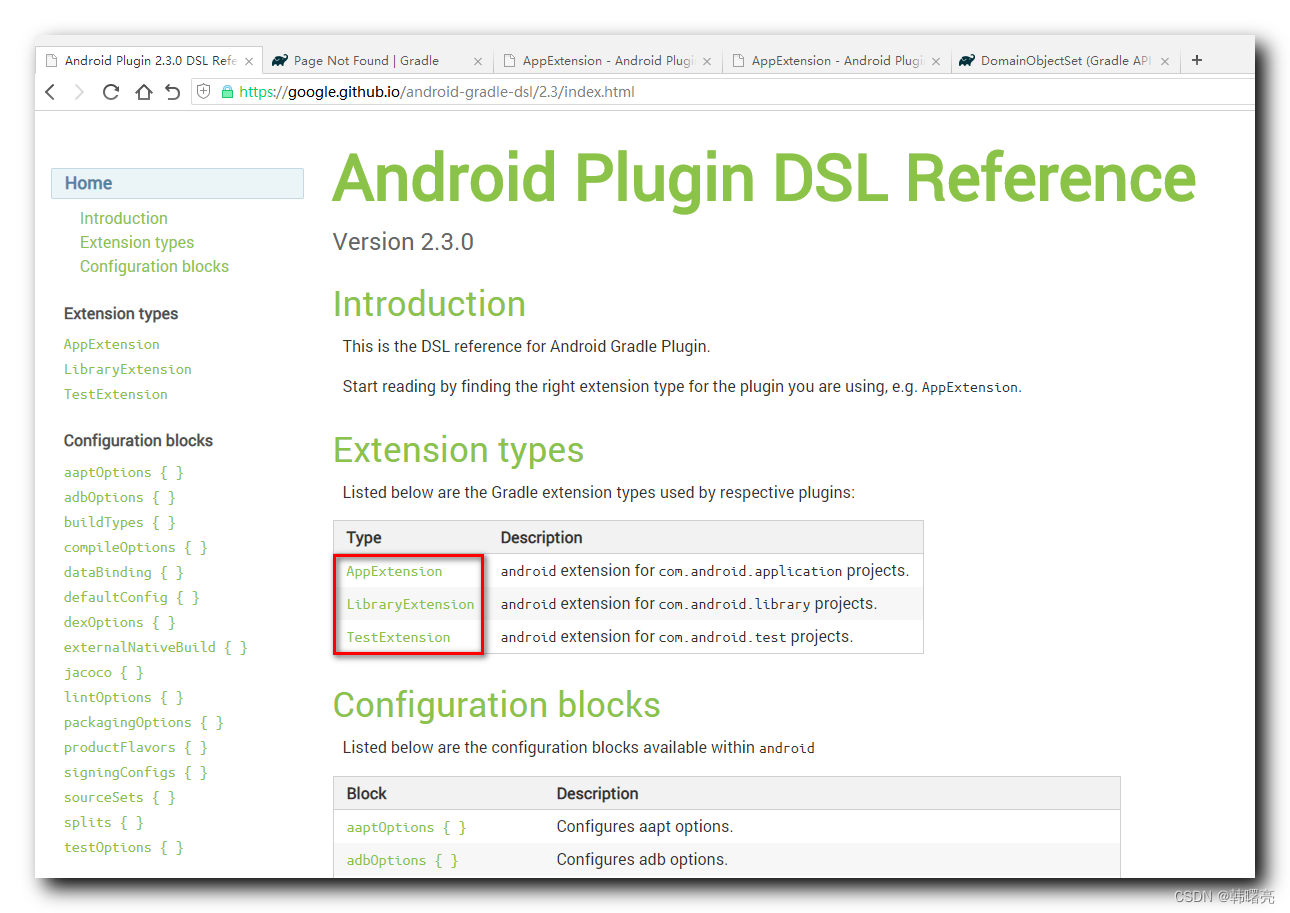This screenshot has height=913, width=1290.
Task: Open jacoco { } sidebar link
Action: pyautogui.click(x=104, y=672)
